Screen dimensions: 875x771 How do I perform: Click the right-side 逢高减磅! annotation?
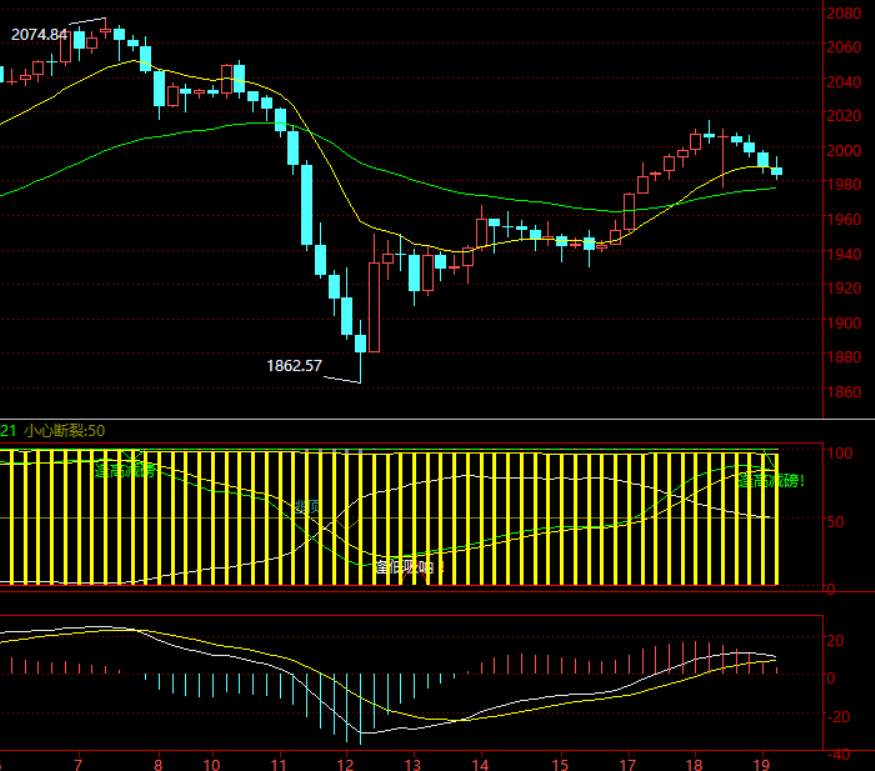tap(772, 480)
